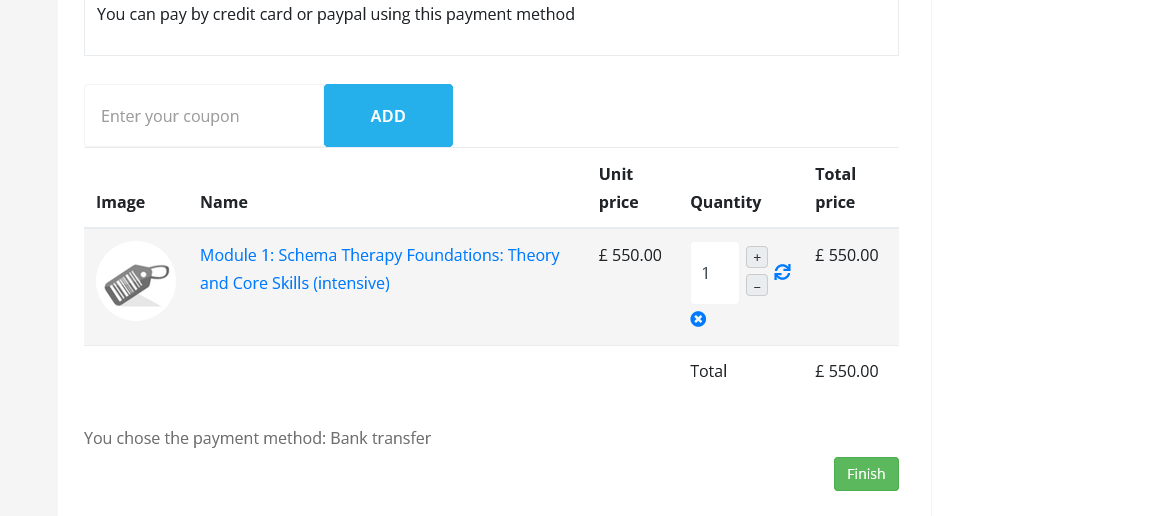Click the Quantity column header
This screenshot has height=516, width=1163.
click(725, 202)
